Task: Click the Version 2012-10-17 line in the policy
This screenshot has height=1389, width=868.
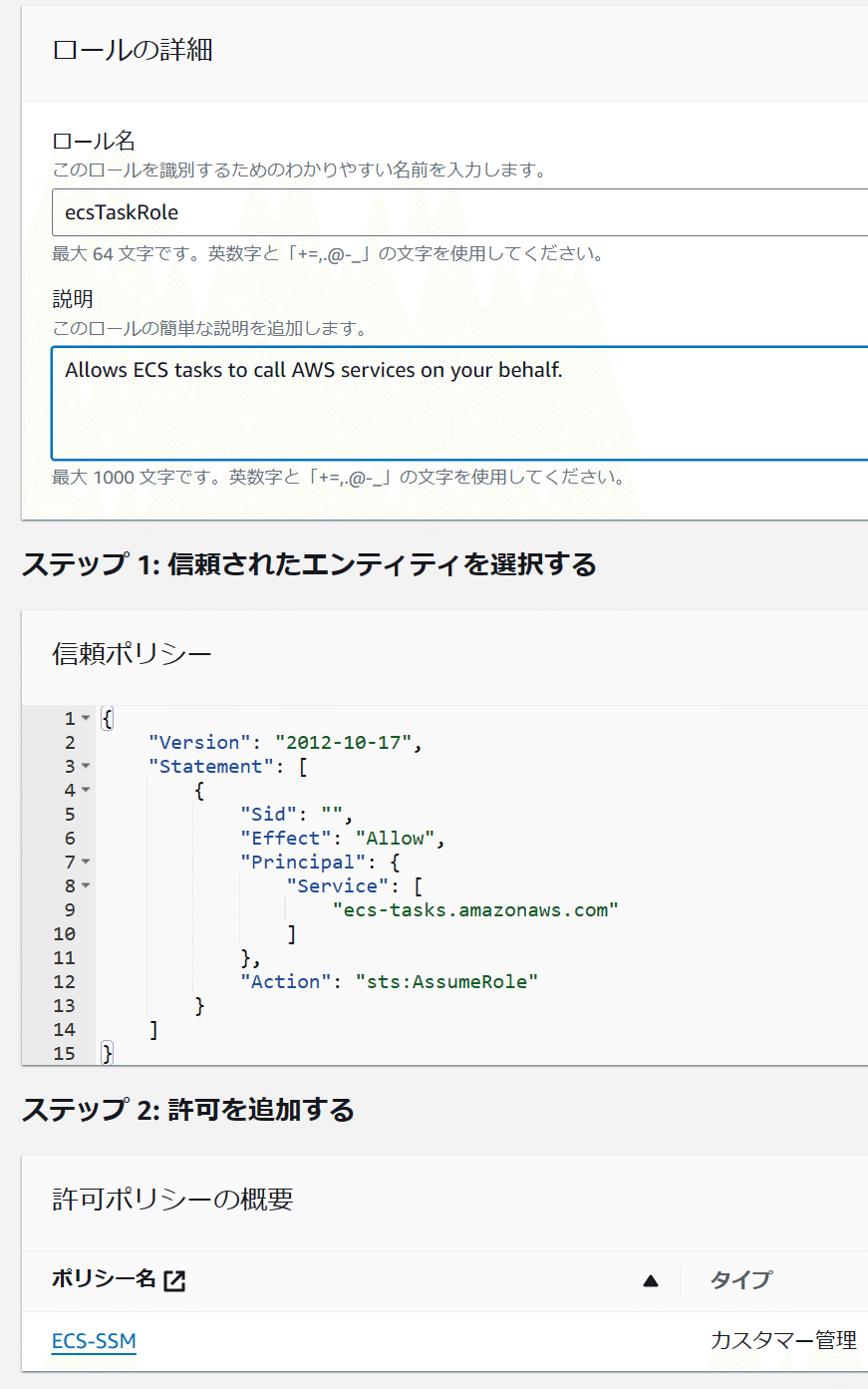Action: click(x=286, y=742)
